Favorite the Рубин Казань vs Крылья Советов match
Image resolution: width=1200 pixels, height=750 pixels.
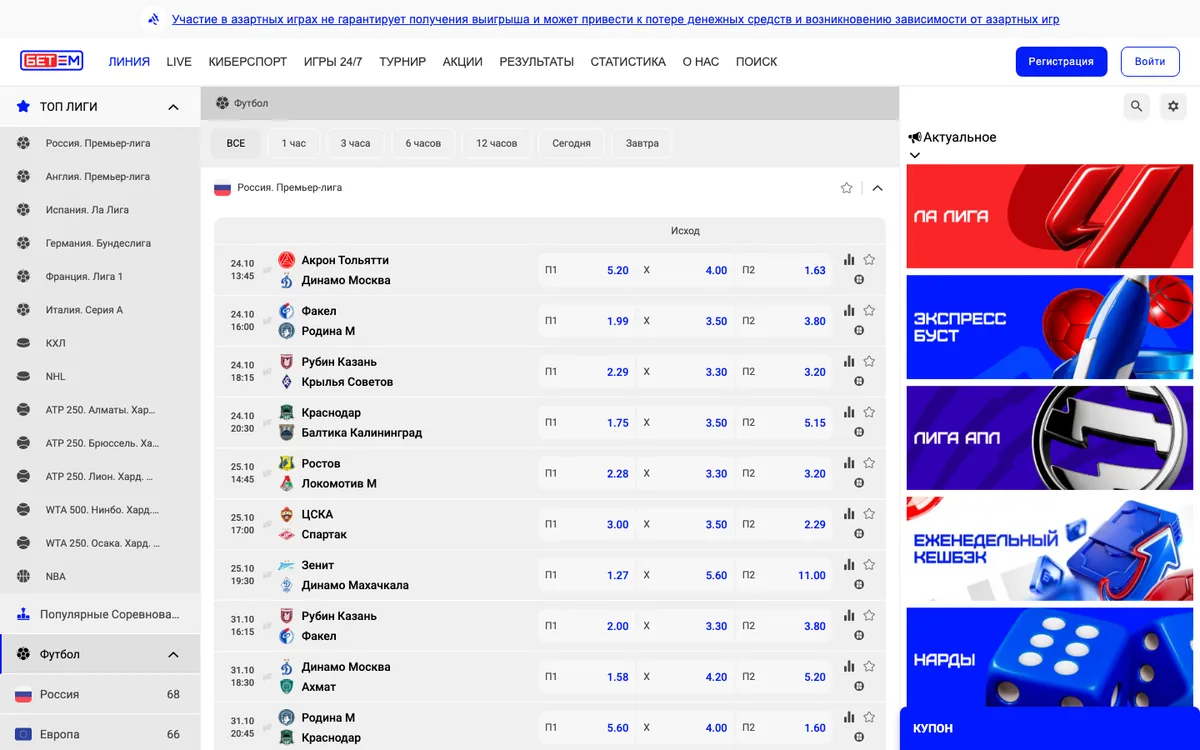tap(869, 362)
